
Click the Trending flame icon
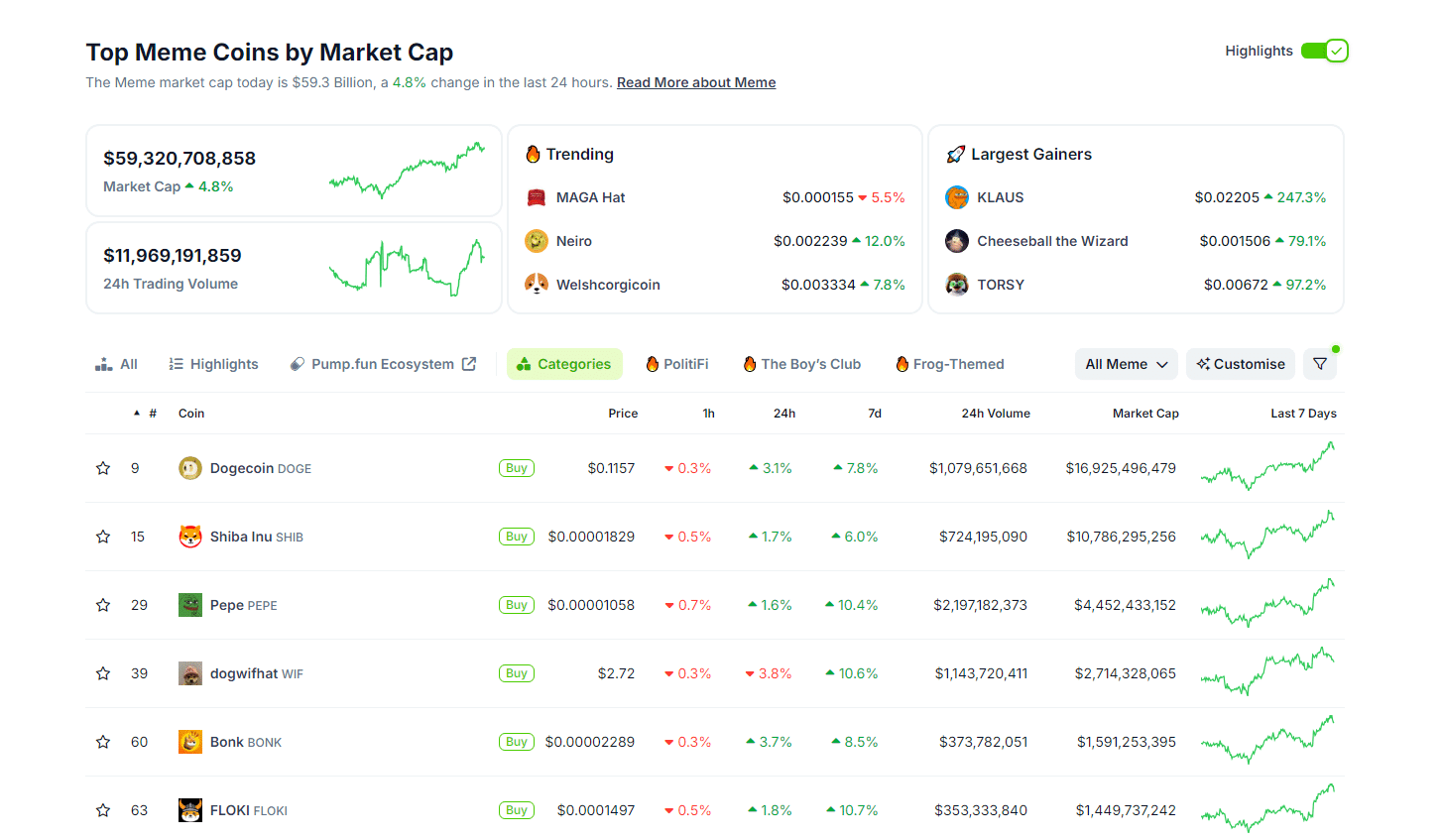(x=533, y=154)
